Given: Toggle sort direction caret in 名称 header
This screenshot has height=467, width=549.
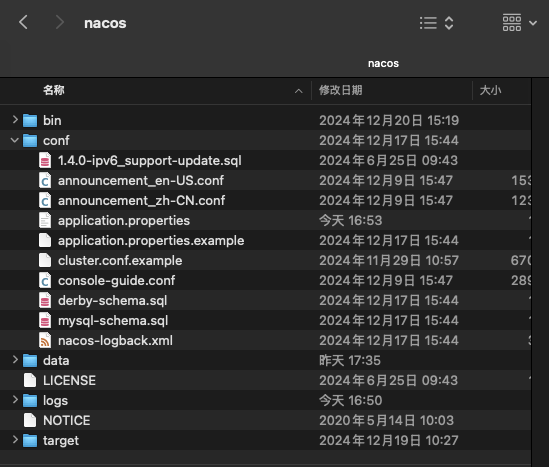Looking at the screenshot, I should coord(299,91).
